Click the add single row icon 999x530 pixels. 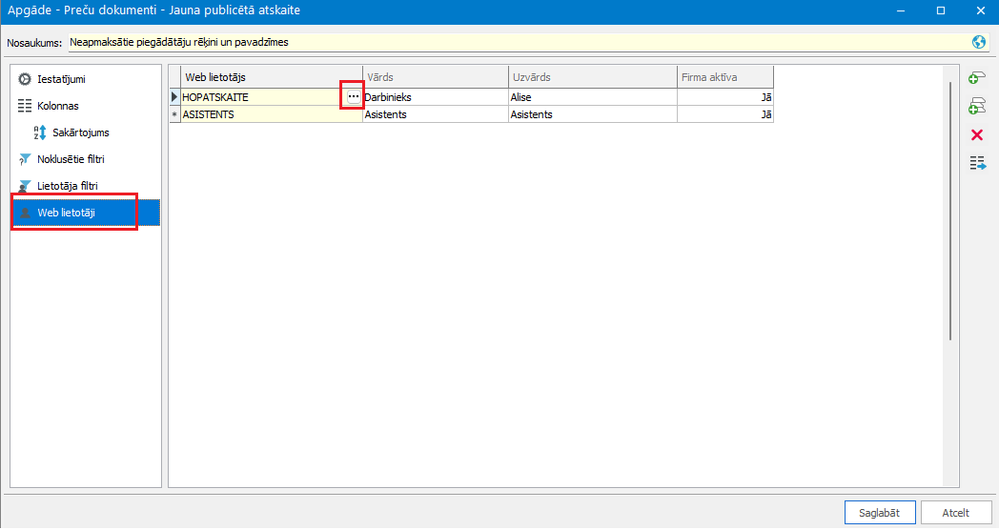tap(977, 78)
